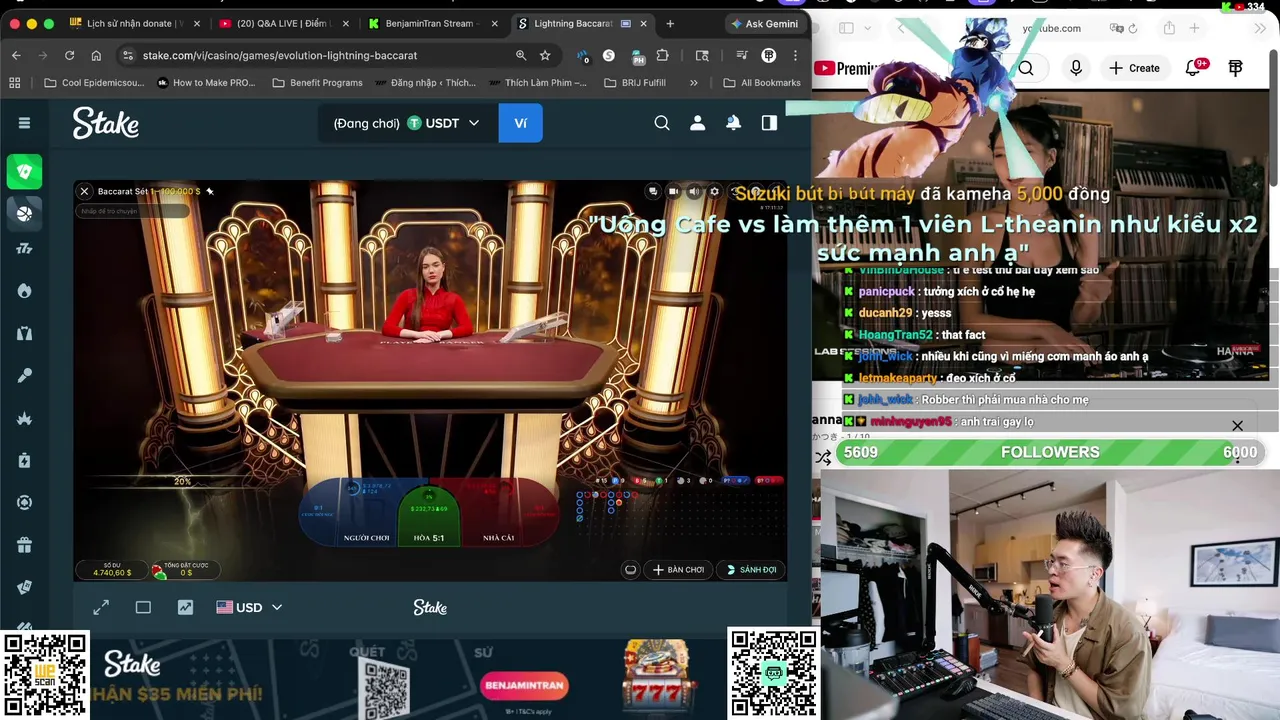Click the blue Ví wallet button
The image size is (1280, 720).
(520, 123)
